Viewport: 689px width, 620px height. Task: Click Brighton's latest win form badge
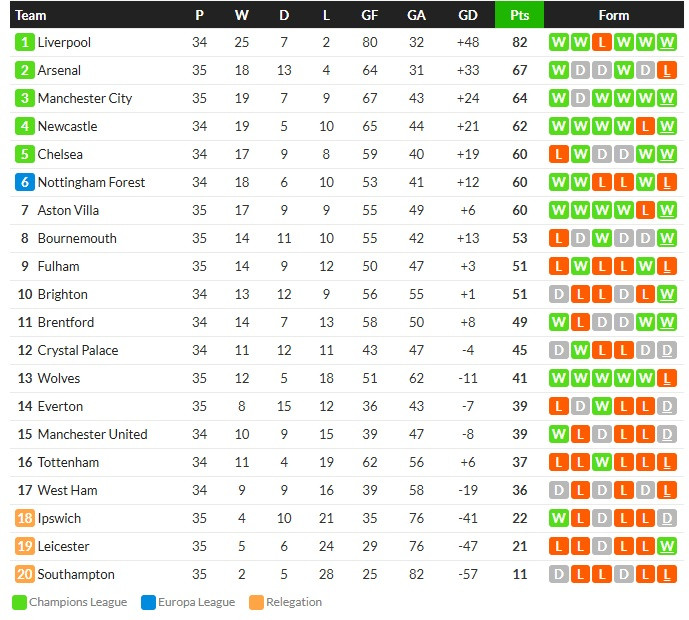(x=667, y=294)
